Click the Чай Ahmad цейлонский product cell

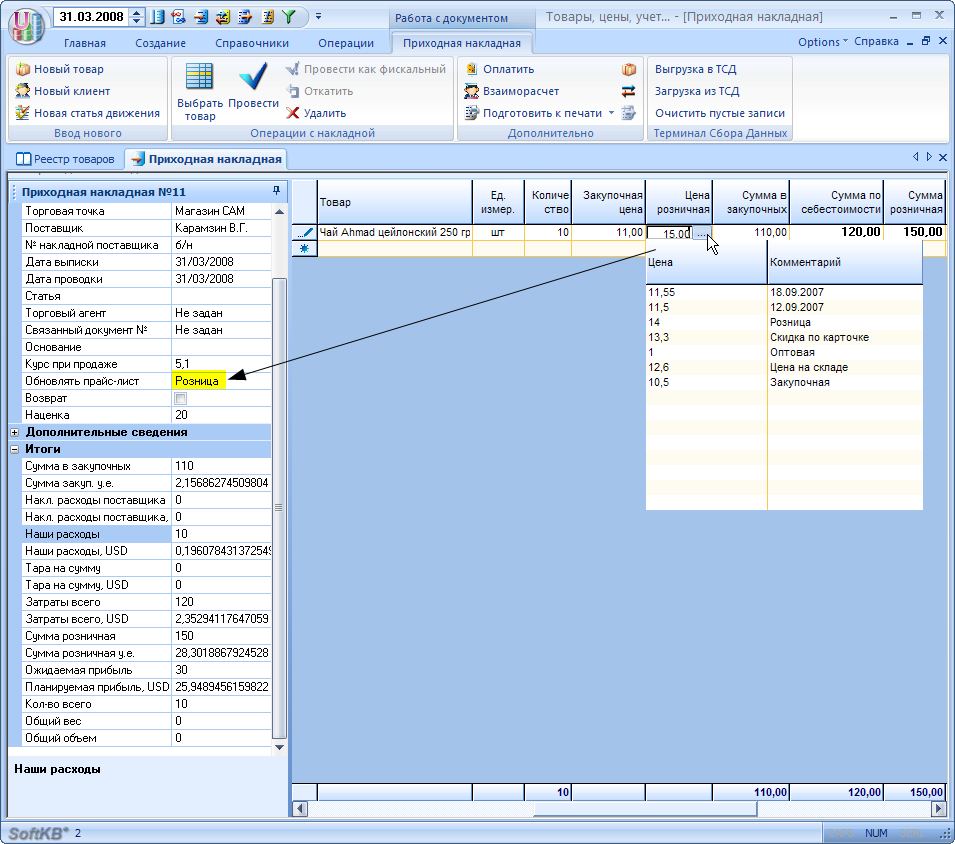pyautogui.click(x=395, y=232)
